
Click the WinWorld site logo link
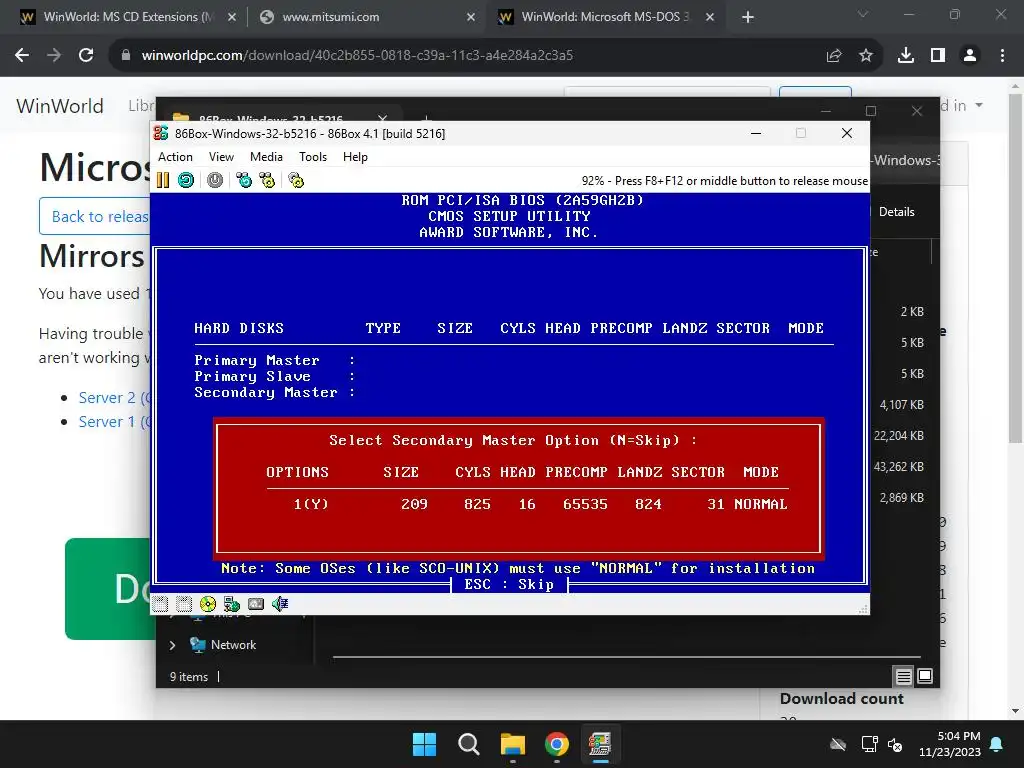click(x=59, y=106)
